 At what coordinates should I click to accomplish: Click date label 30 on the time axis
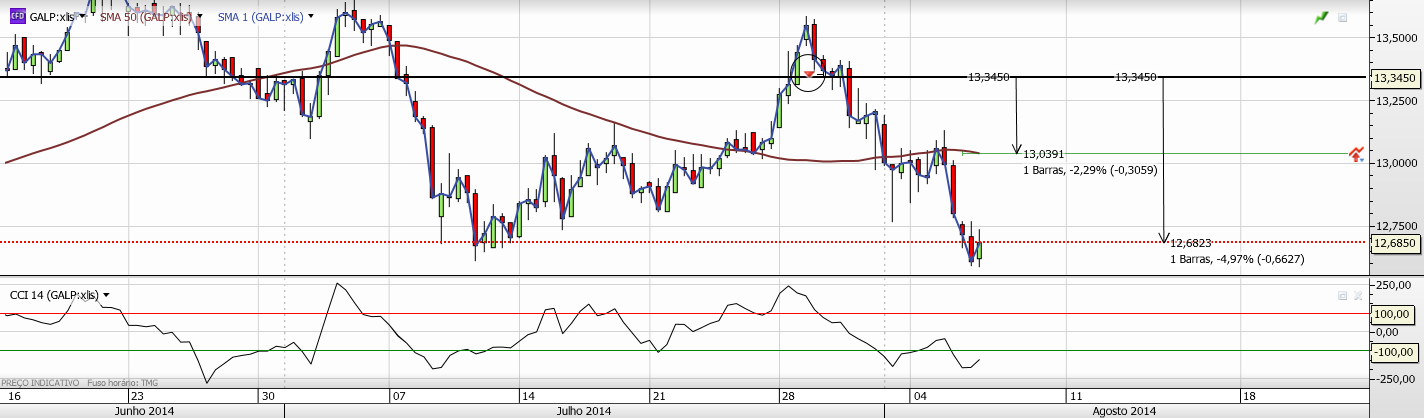click(267, 395)
